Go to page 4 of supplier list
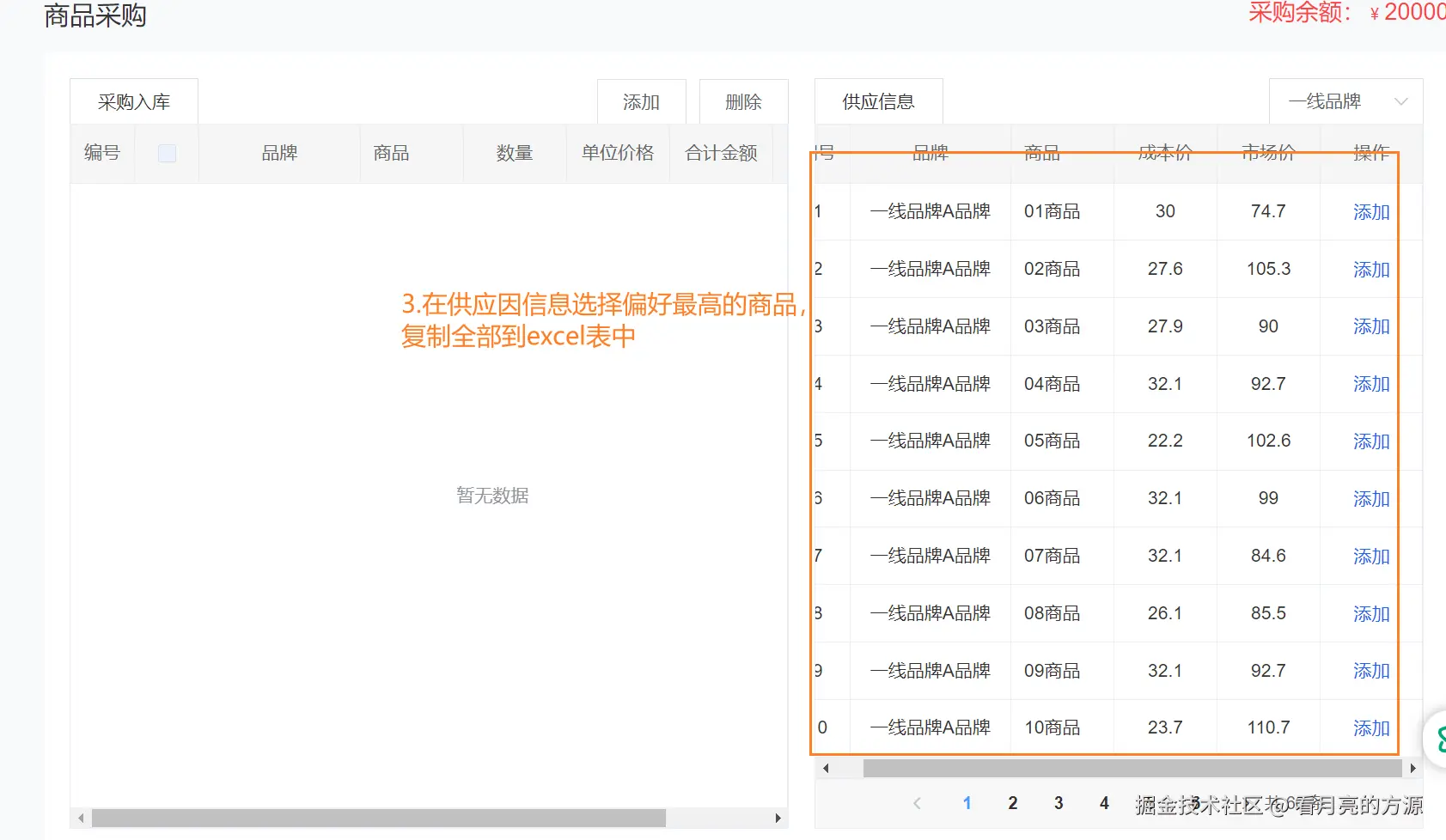Image resolution: width=1446 pixels, height=840 pixels. (x=1104, y=803)
